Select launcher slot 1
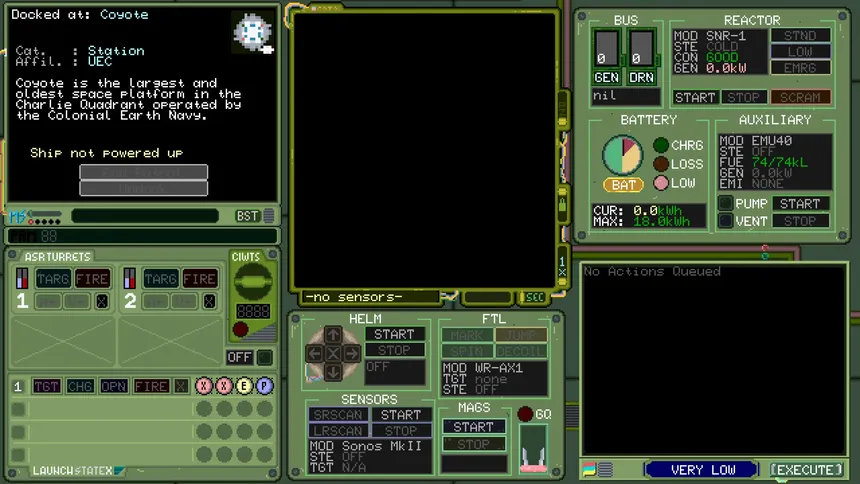Viewport: 860px width, 484px height. pyautogui.click(x=18, y=386)
